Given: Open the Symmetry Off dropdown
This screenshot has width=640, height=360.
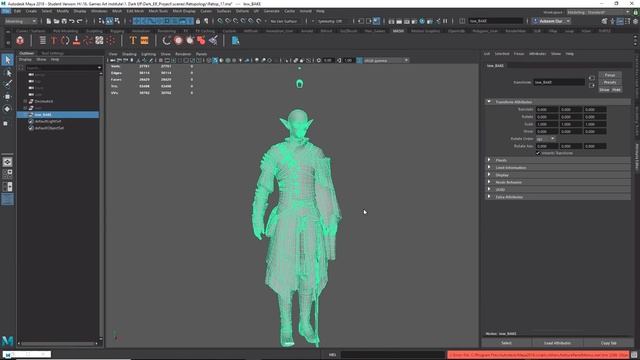Looking at the screenshot, I should 332,21.
